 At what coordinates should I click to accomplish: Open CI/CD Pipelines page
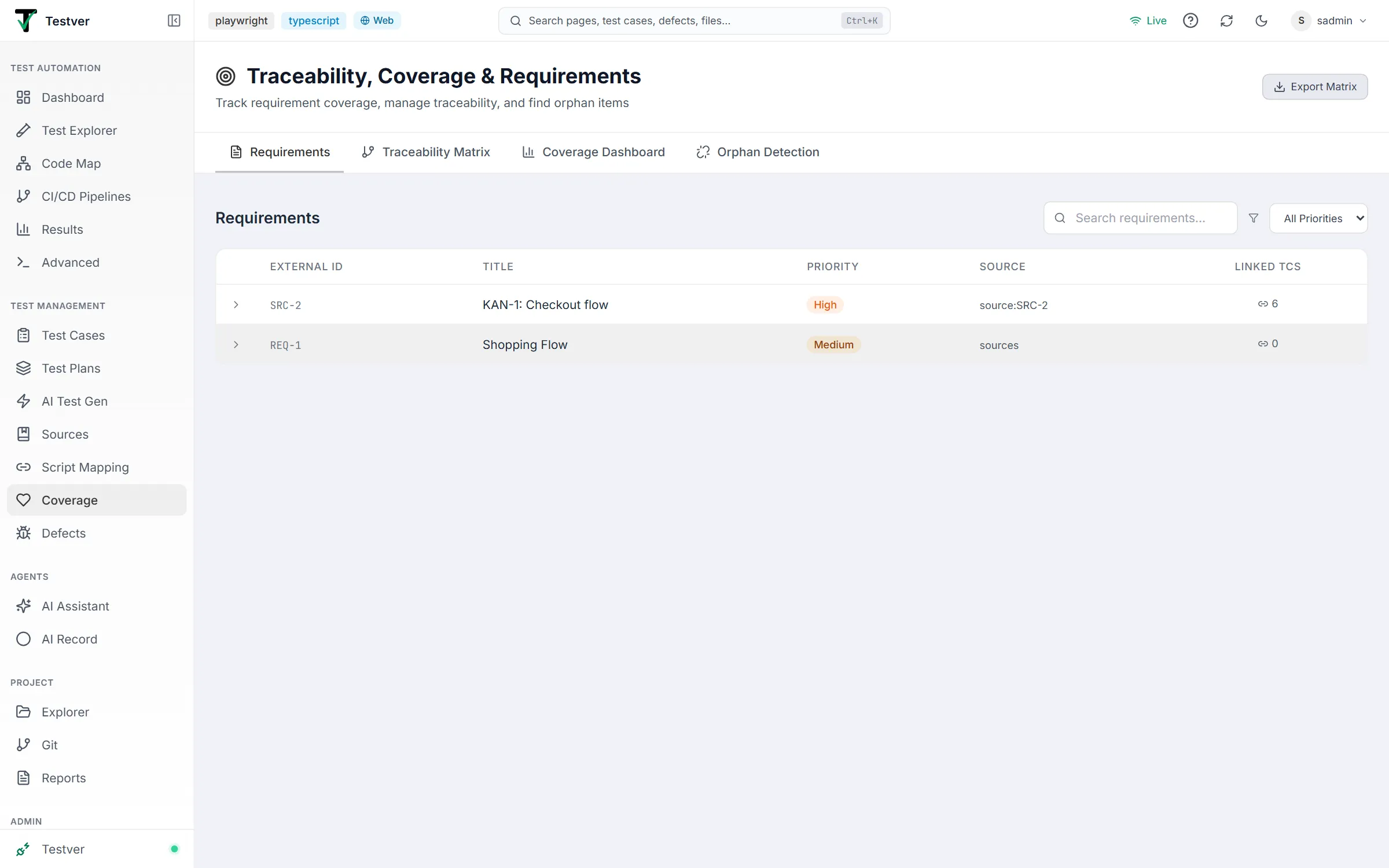97,196
